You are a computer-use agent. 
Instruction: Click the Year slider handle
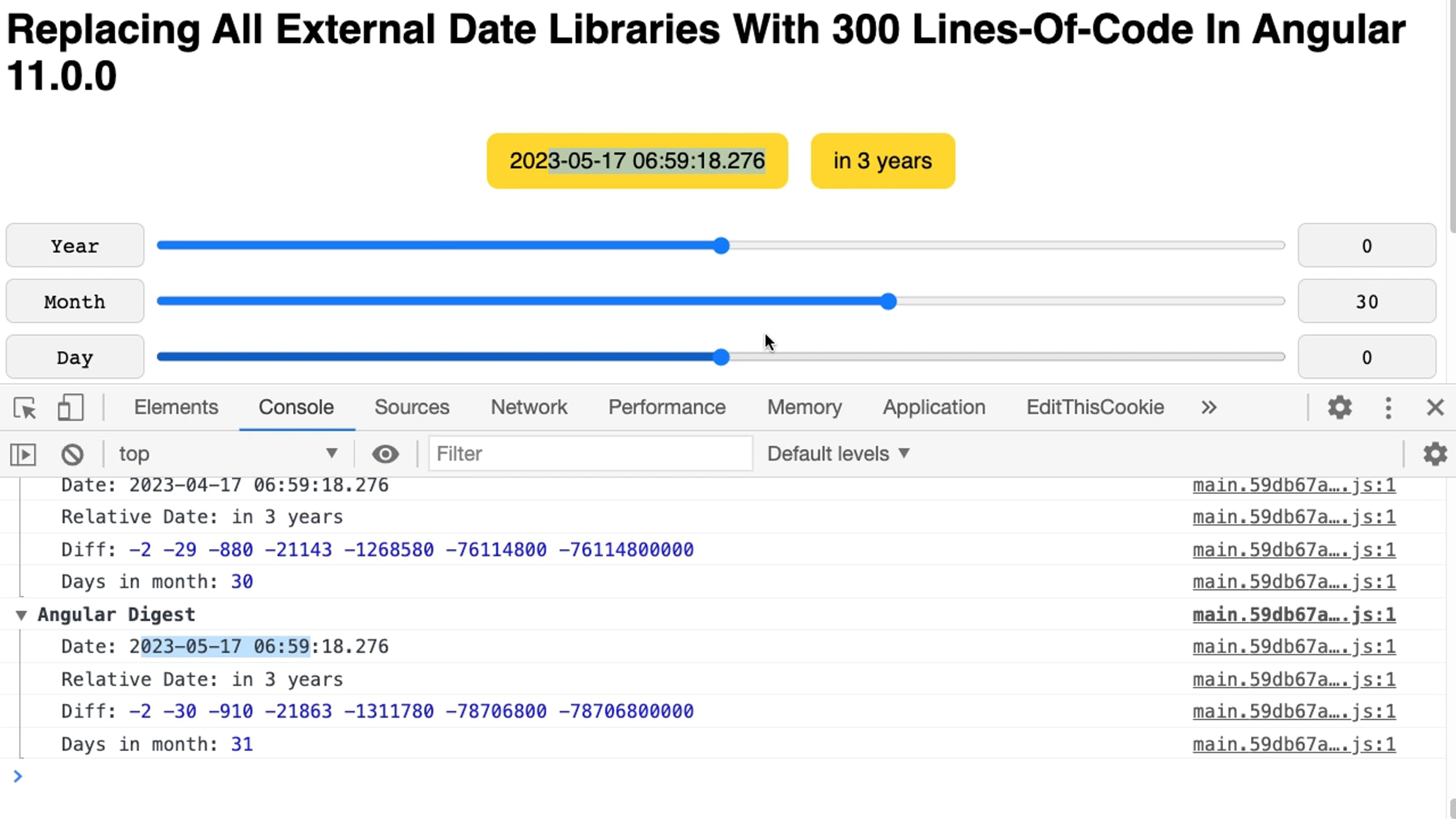721,246
